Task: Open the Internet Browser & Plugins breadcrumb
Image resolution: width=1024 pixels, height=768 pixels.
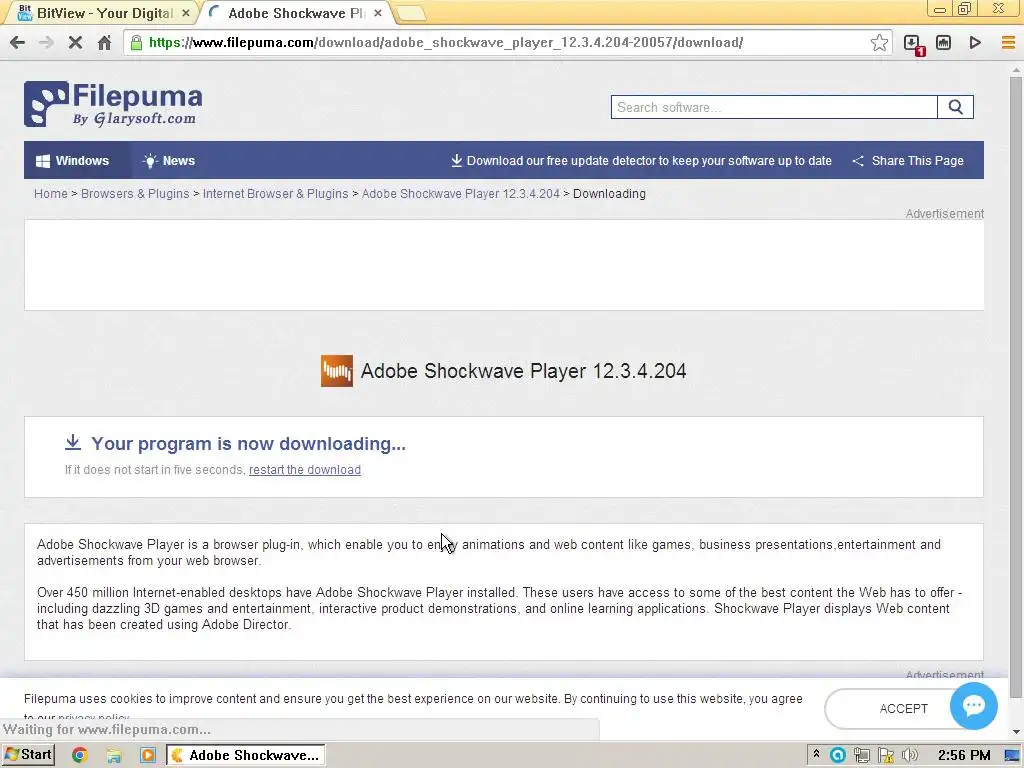Action: 276,194
